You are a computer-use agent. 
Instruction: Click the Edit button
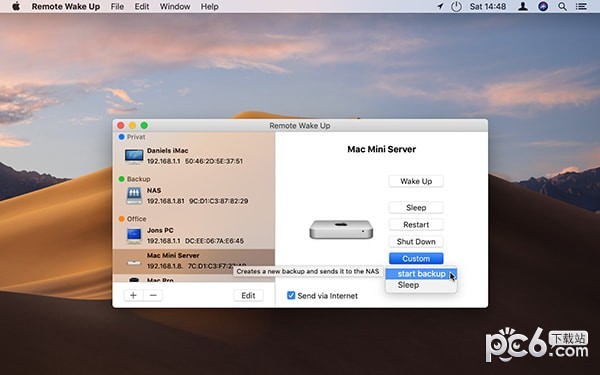248,295
